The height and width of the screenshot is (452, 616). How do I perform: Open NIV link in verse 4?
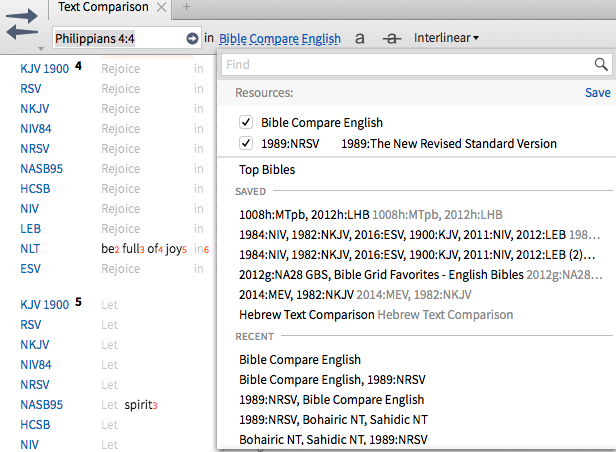29,209
